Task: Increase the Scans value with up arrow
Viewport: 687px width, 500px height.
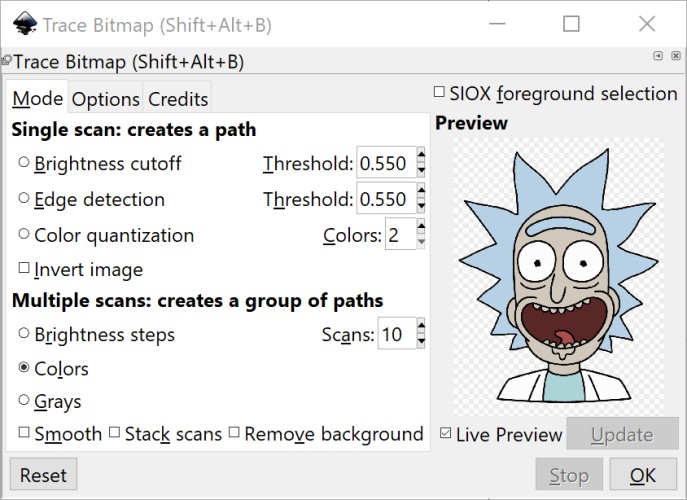Action: 421,325
